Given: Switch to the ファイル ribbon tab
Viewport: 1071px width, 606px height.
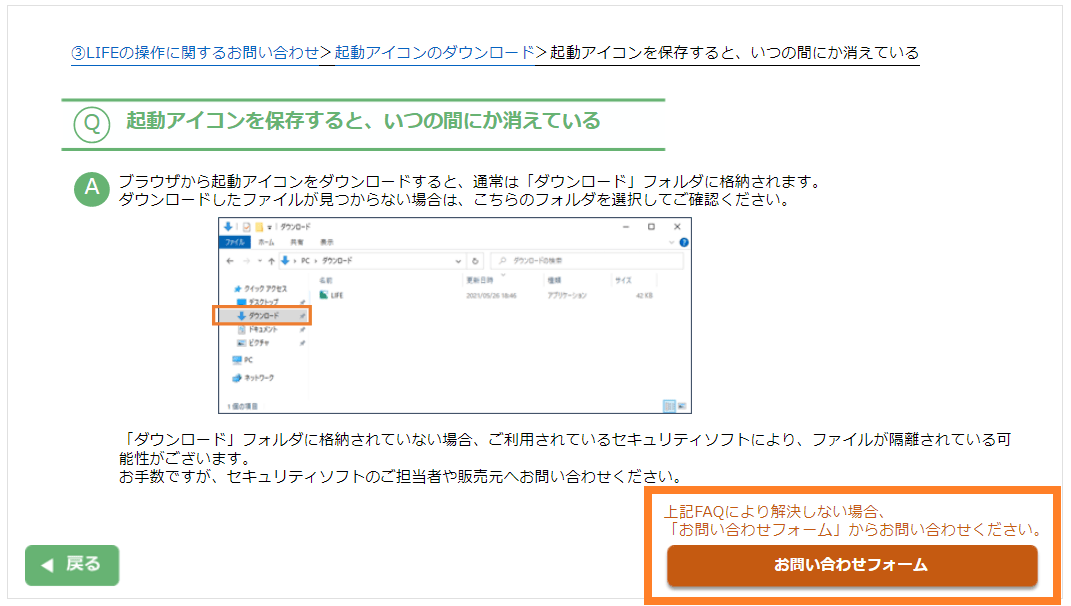Looking at the screenshot, I should (x=235, y=242).
